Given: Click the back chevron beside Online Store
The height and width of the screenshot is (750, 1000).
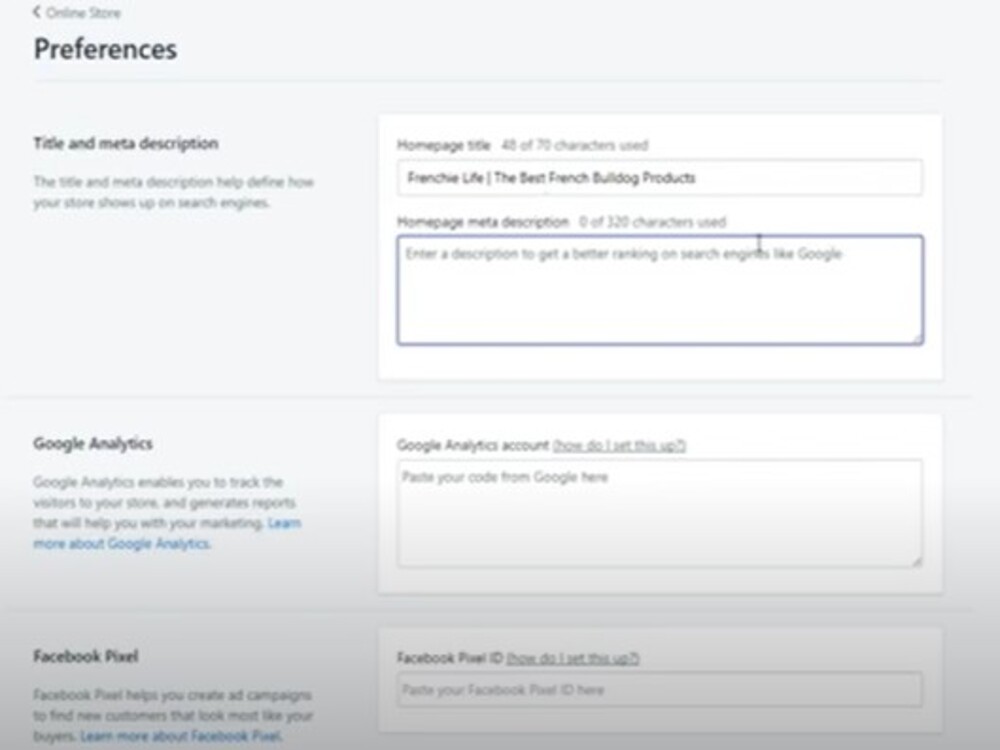Looking at the screenshot, I should [x=36, y=13].
